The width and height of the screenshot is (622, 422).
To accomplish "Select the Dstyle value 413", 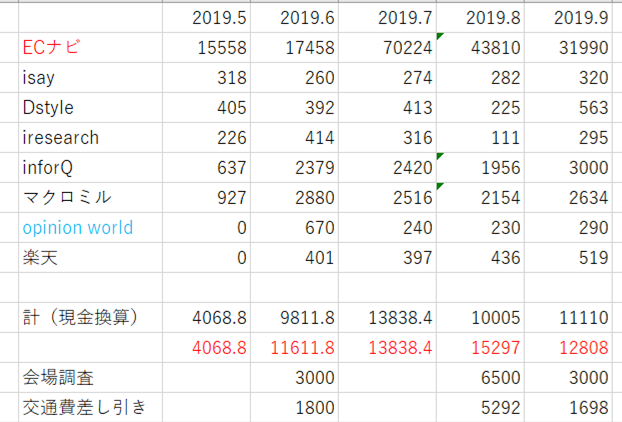I will click(x=388, y=107).
